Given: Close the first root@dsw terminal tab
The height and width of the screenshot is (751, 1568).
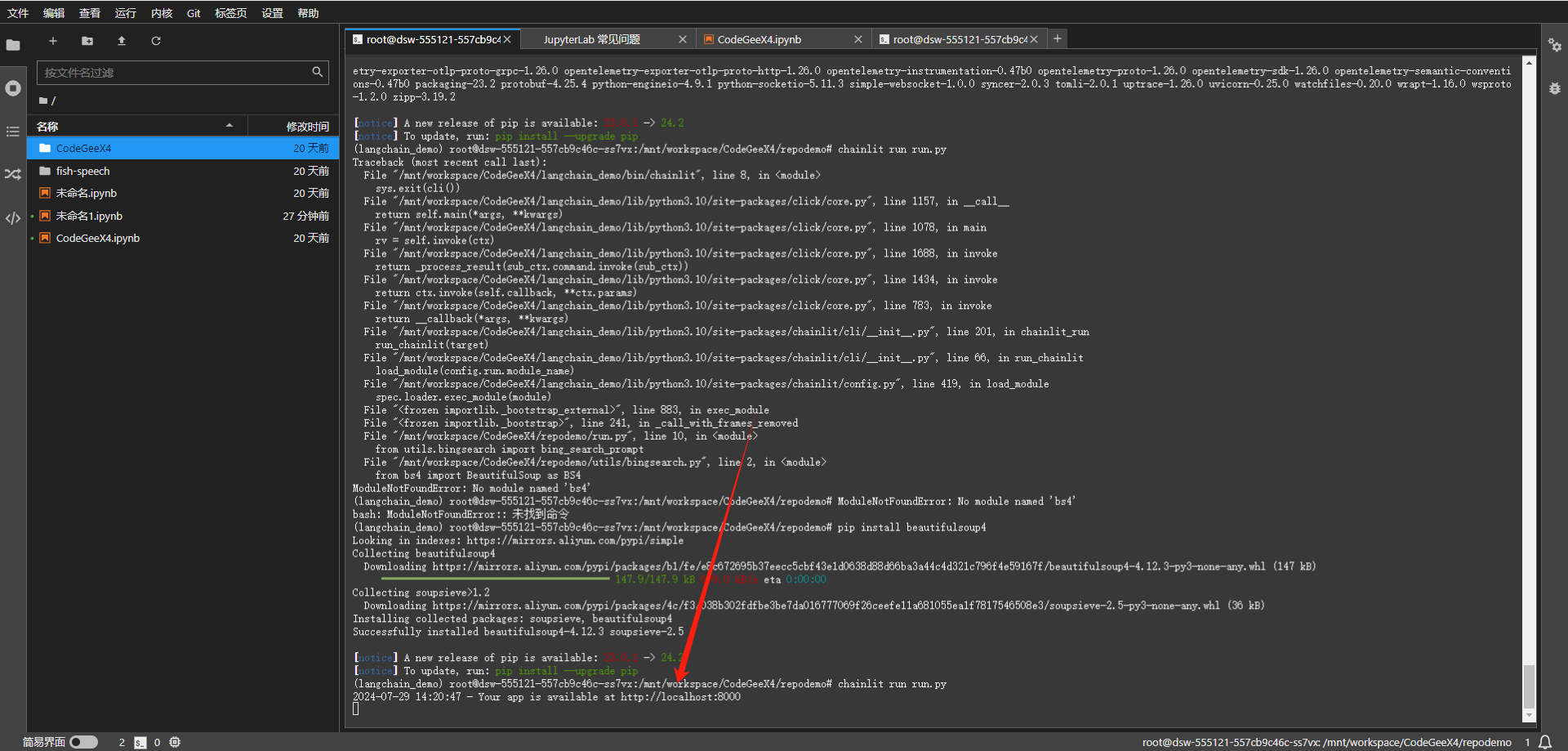Looking at the screenshot, I should 507,39.
